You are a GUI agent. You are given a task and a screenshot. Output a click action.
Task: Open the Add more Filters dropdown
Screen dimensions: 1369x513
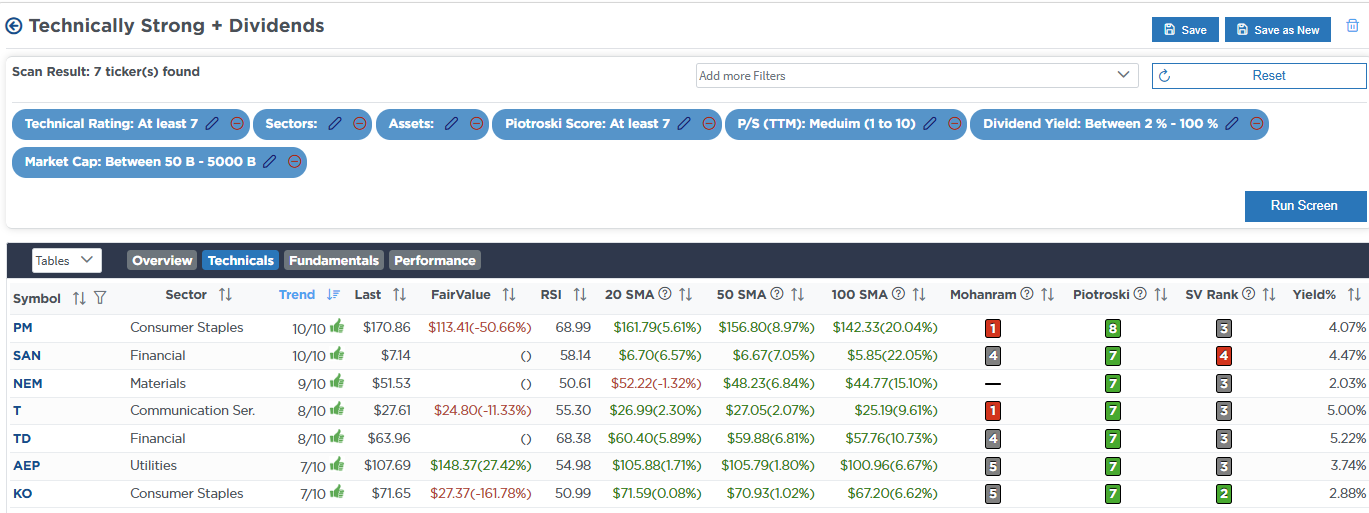click(917, 75)
